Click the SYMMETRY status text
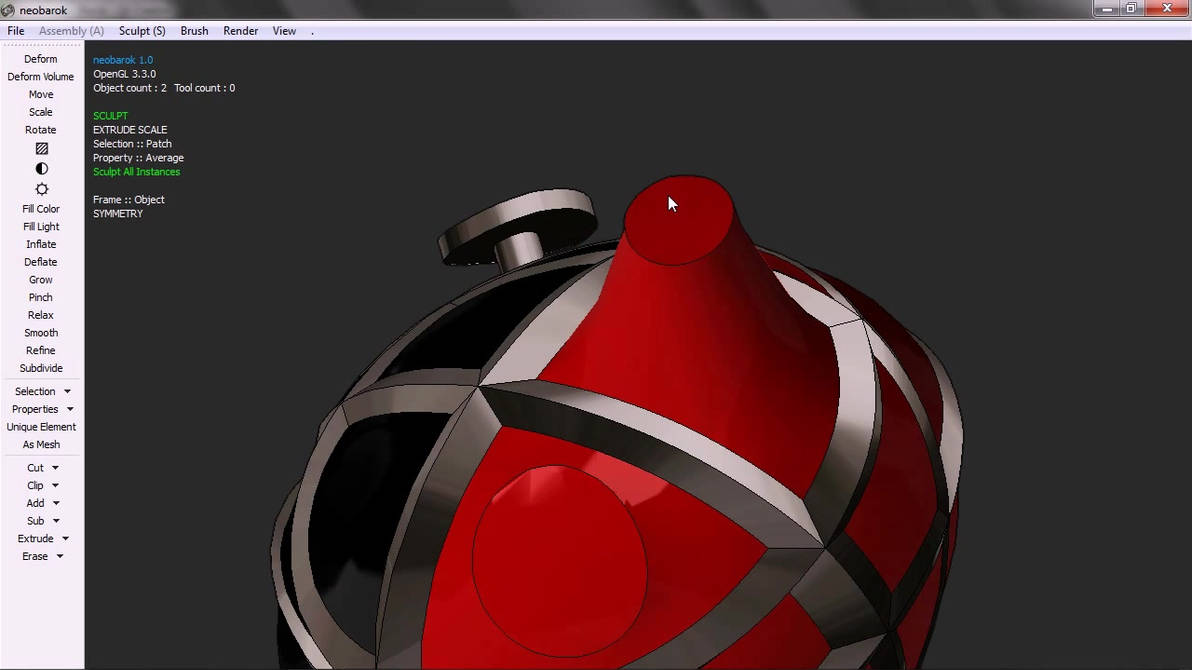Viewport: 1192px width, 670px height. (x=118, y=214)
